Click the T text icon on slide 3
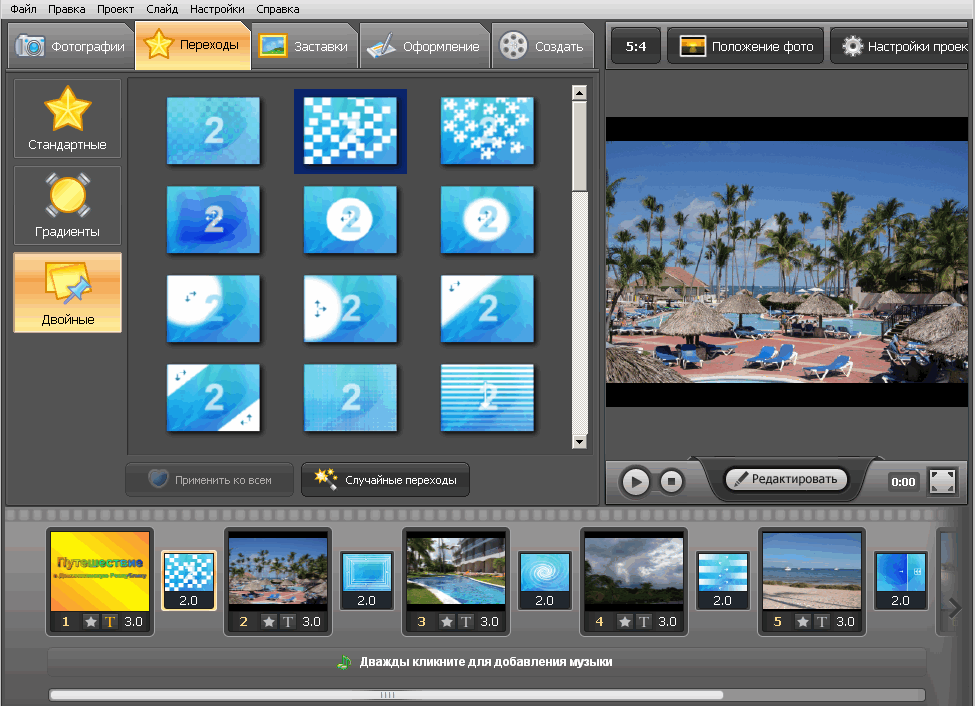Viewport: 975px width, 706px height. [465, 622]
